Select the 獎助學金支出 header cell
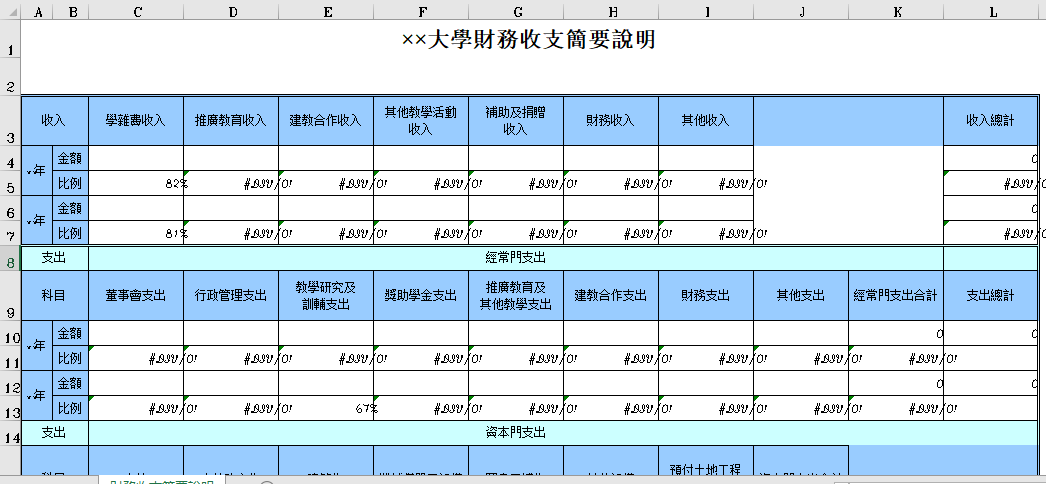Viewport: 1046px width, 484px height. pos(421,296)
